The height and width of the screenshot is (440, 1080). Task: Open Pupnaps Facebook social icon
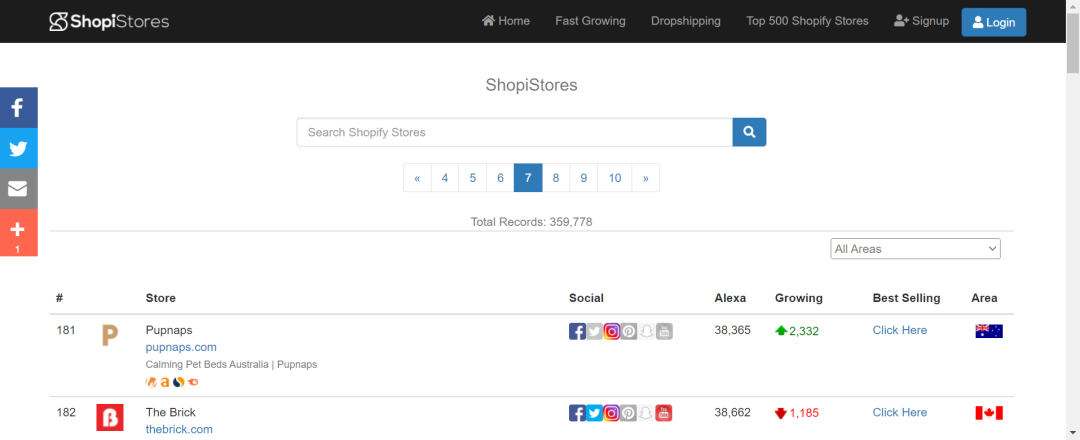[577, 331]
